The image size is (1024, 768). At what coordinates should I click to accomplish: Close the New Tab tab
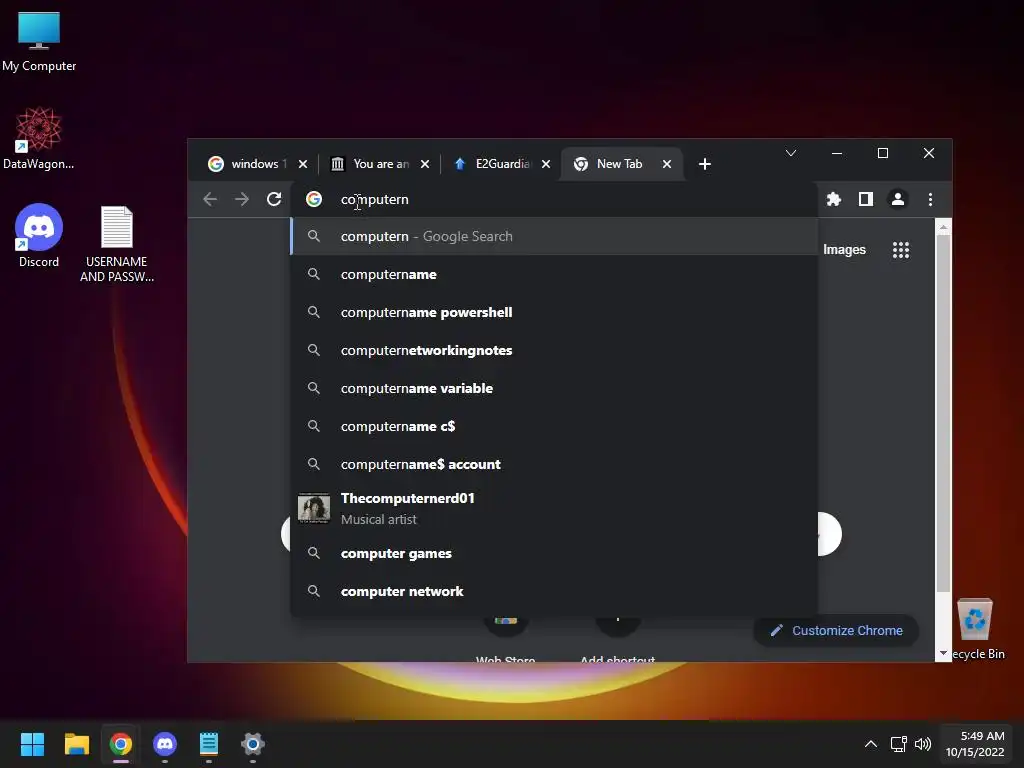coord(667,164)
